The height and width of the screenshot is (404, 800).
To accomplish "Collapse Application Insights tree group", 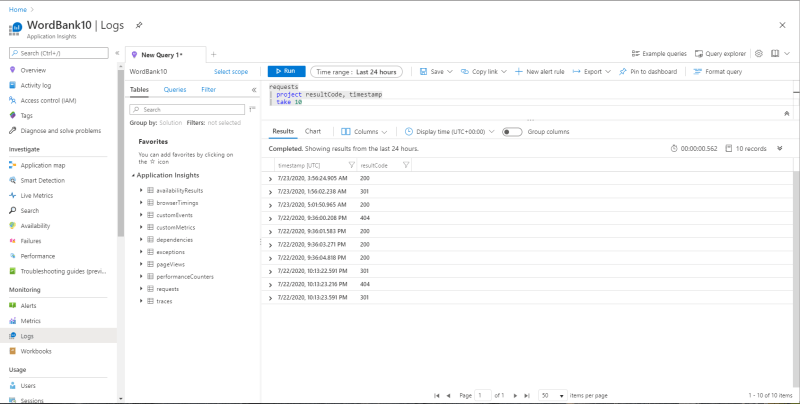I will coord(133,175).
